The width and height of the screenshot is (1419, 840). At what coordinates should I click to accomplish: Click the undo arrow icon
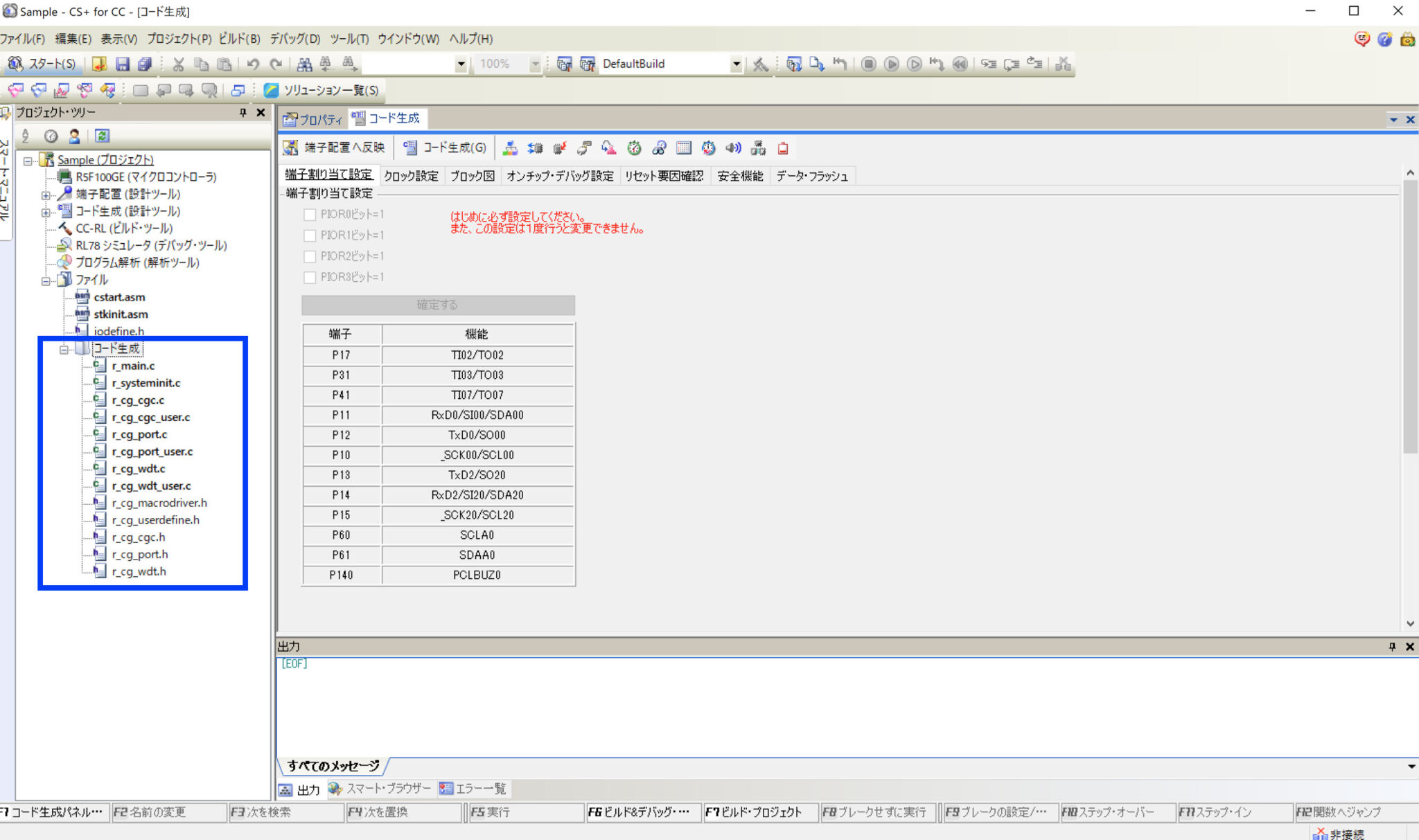[253, 64]
